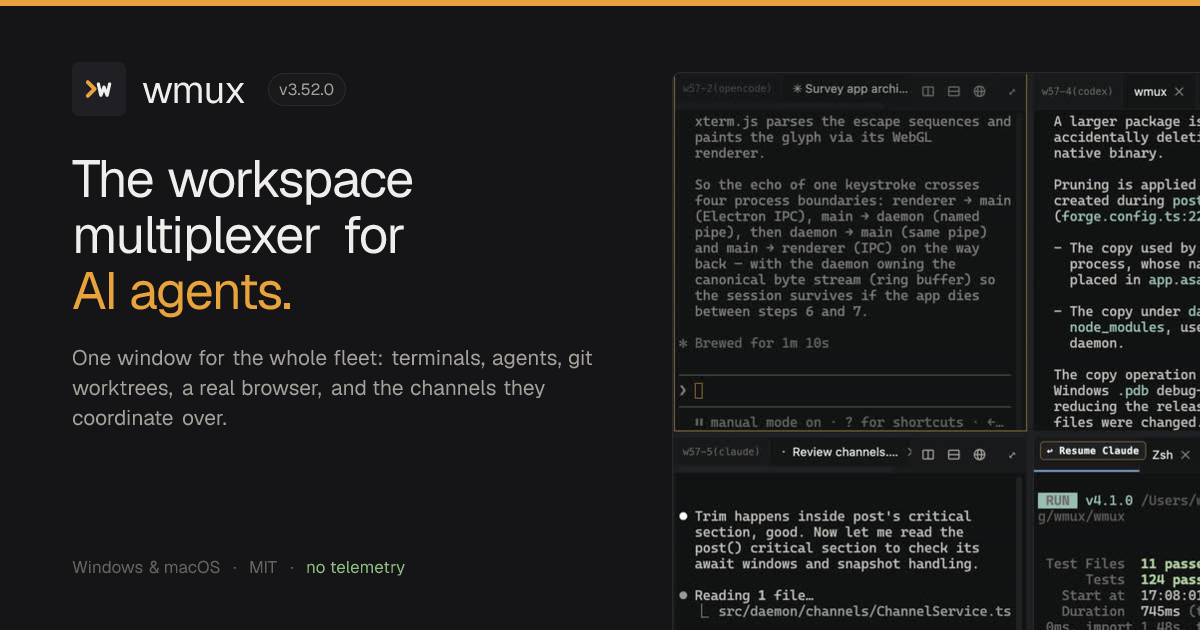Screen dimensions: 1200x630
Task: Click the wmux logo icon
Action: [x=99, y=89]
